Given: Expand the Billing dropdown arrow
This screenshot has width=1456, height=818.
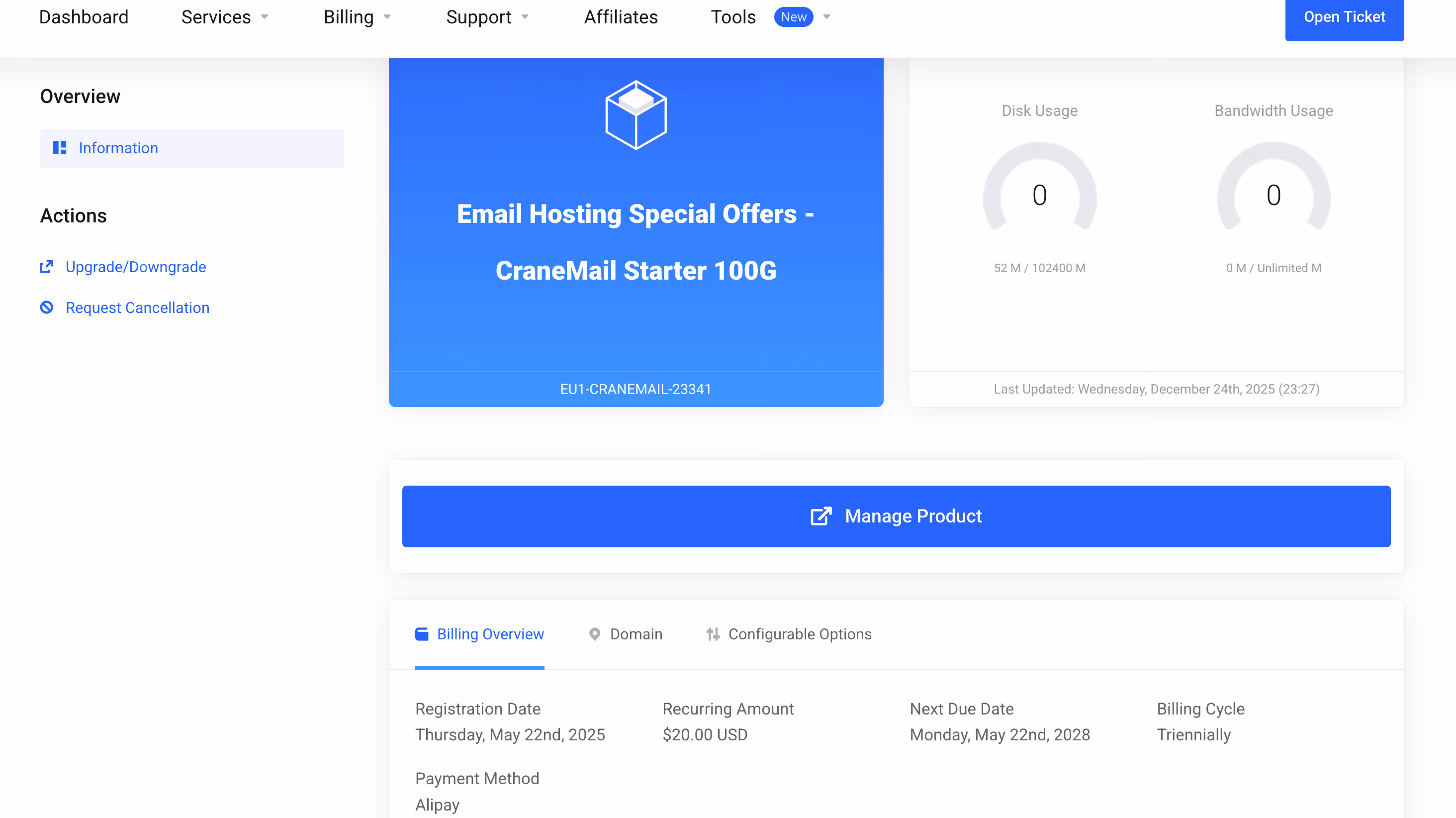Looking at the screenshot, I should pos(387,17).
